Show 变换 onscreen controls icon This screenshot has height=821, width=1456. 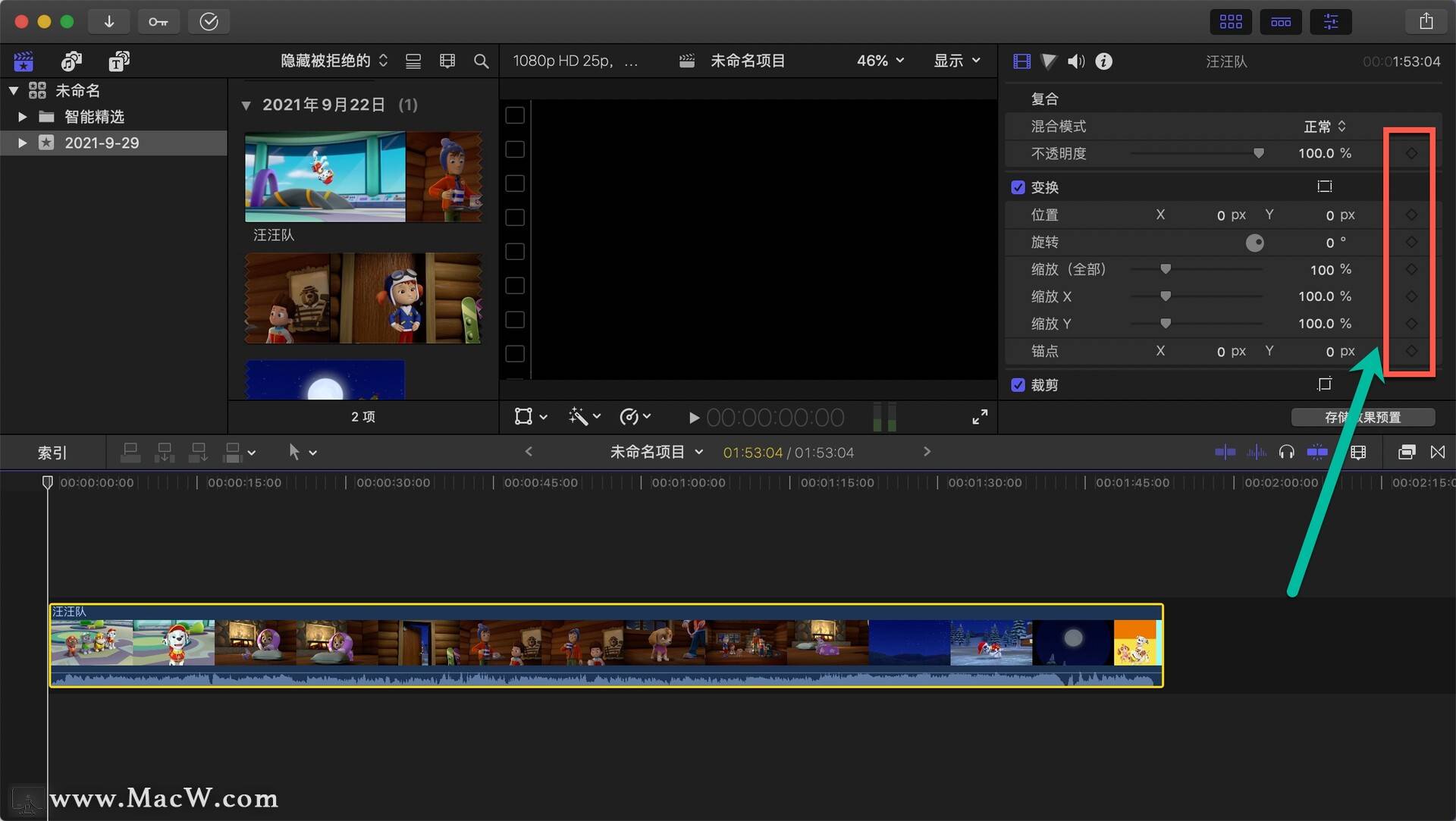1324,186
